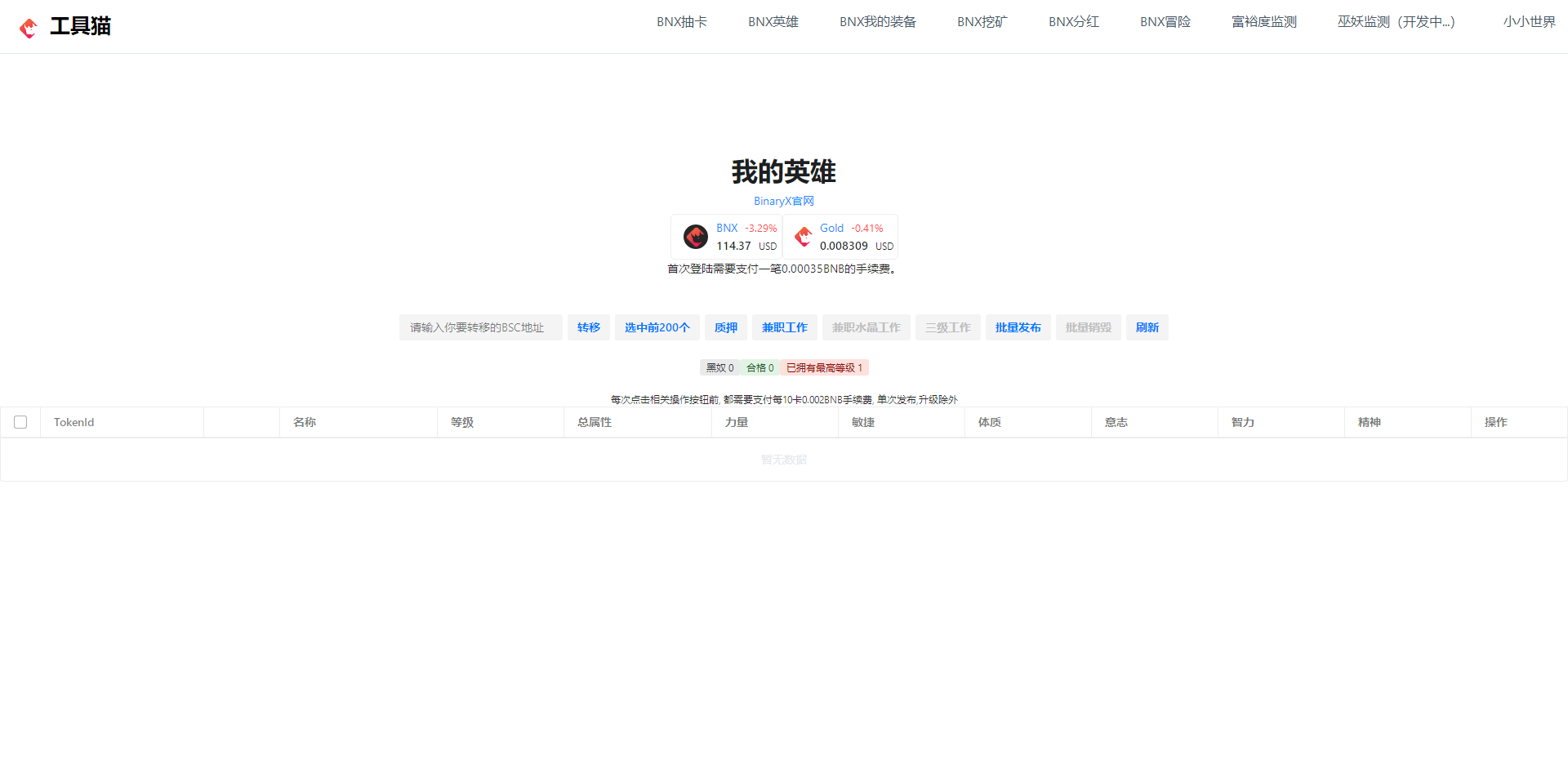Open 富裕度监测 page

[1264, 22]
